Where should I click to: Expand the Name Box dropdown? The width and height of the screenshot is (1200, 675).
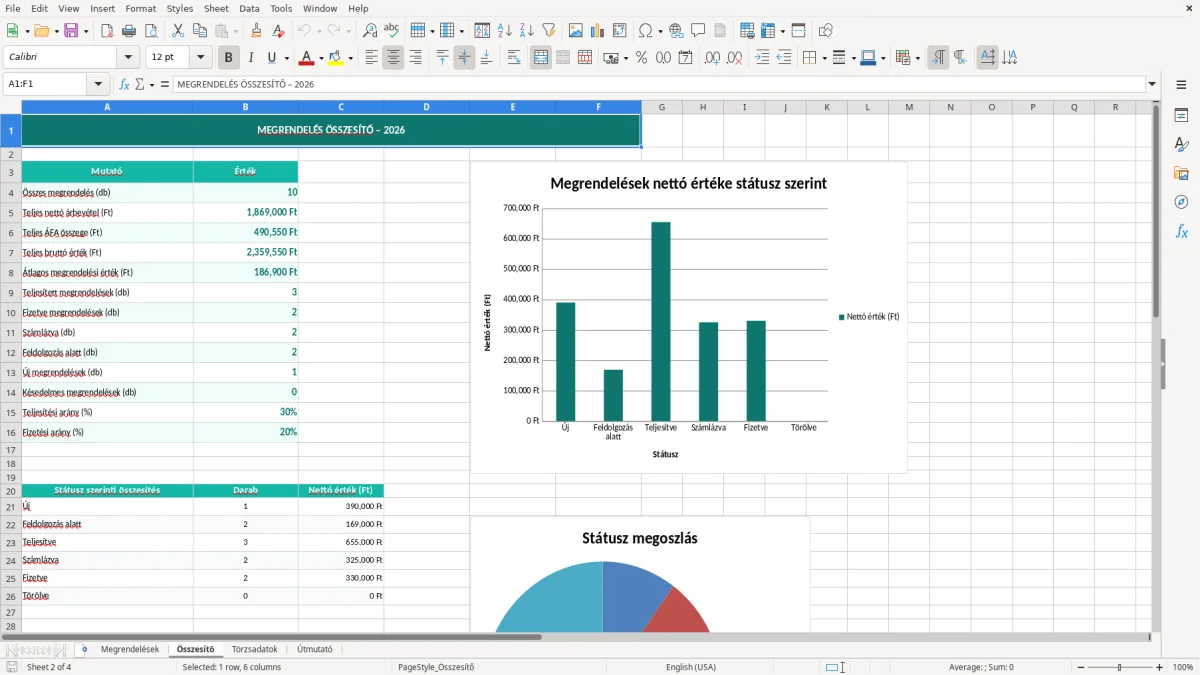98,85
